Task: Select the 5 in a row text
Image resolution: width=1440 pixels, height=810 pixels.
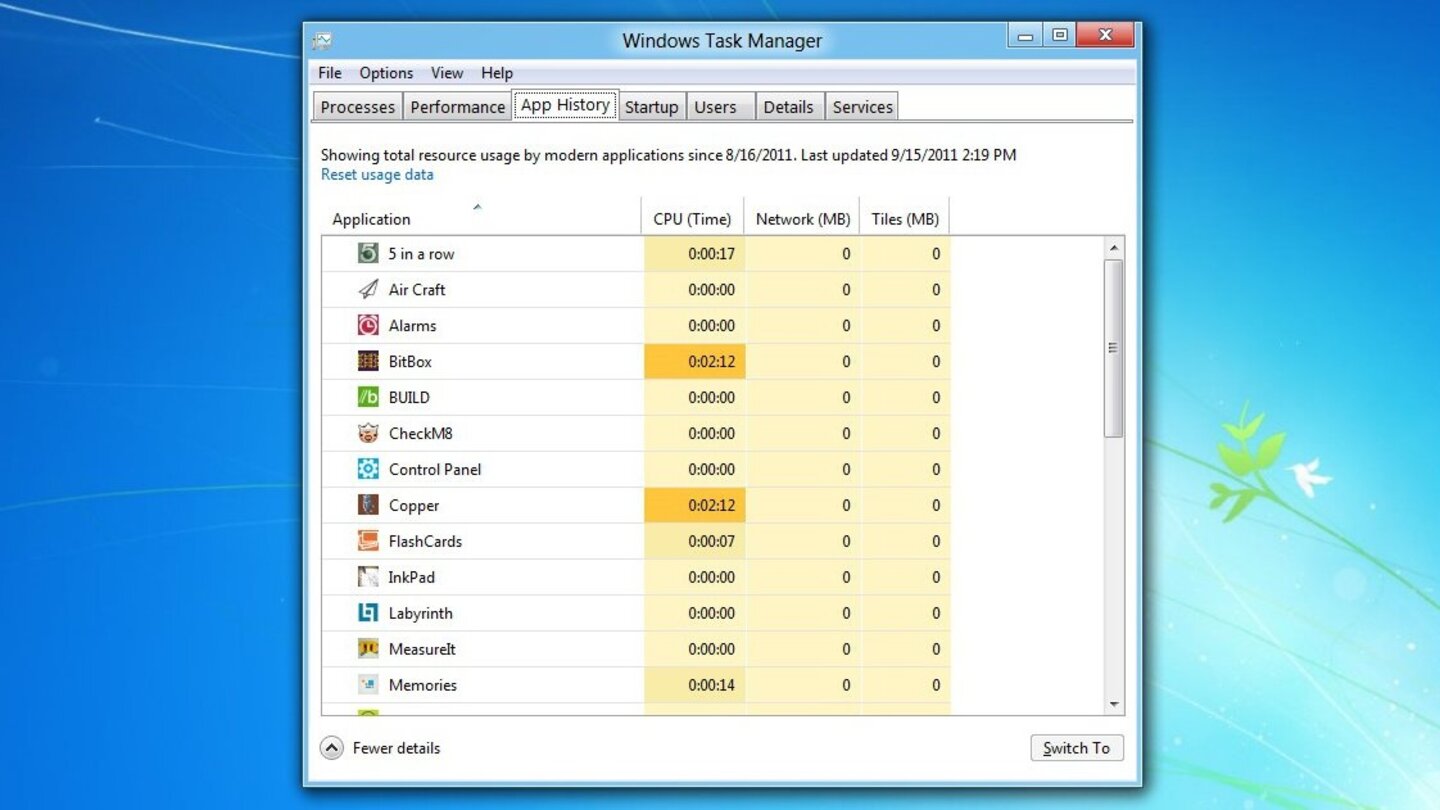Action: click(421, 254)
